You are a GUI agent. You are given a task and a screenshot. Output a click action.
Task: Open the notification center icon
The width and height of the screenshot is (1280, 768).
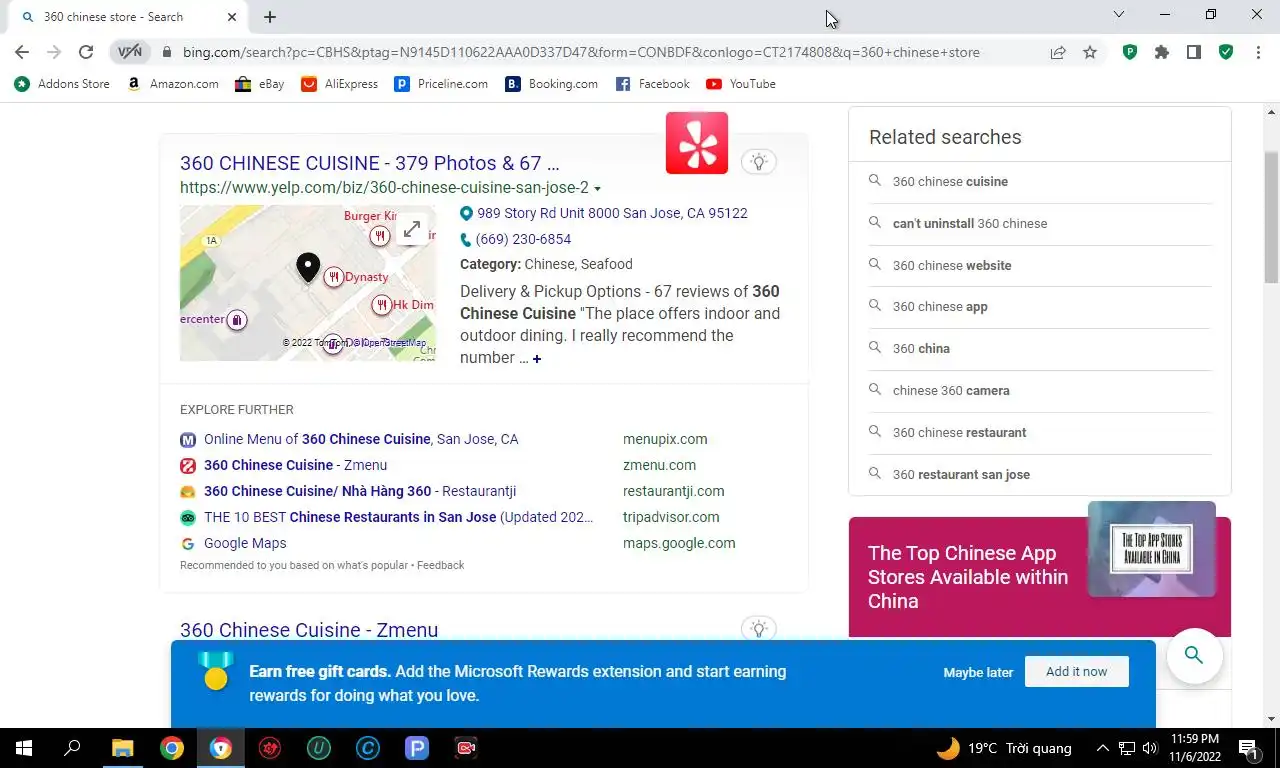(1248, 747)
